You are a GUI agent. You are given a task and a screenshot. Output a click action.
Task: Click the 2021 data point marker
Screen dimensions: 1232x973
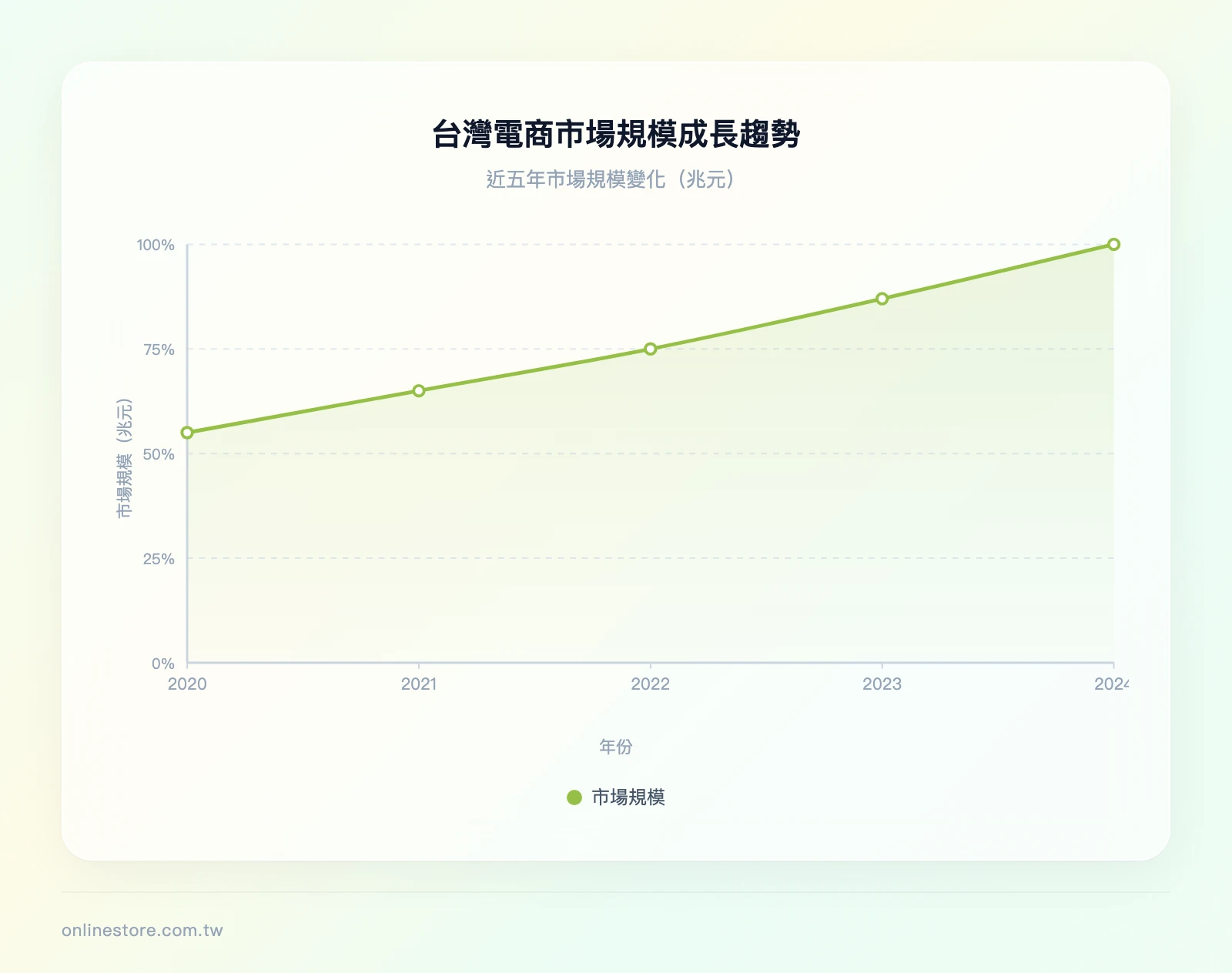[418, 391]
